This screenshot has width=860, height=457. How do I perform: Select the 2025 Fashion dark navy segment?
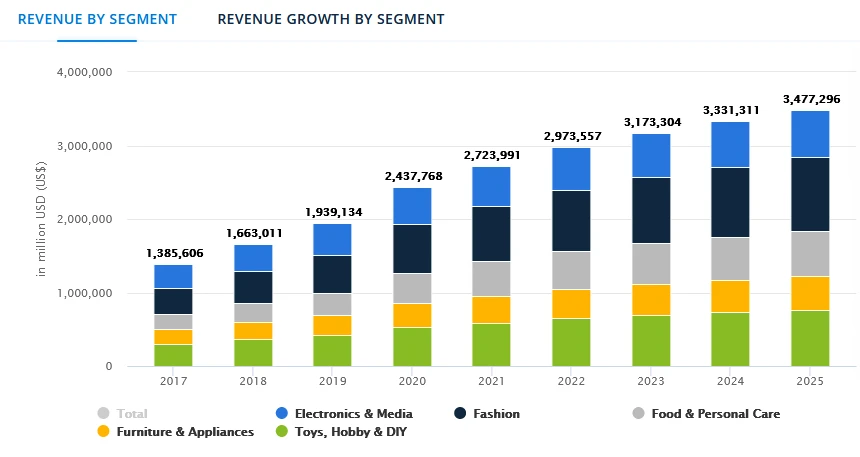click(x=810, y=194)
